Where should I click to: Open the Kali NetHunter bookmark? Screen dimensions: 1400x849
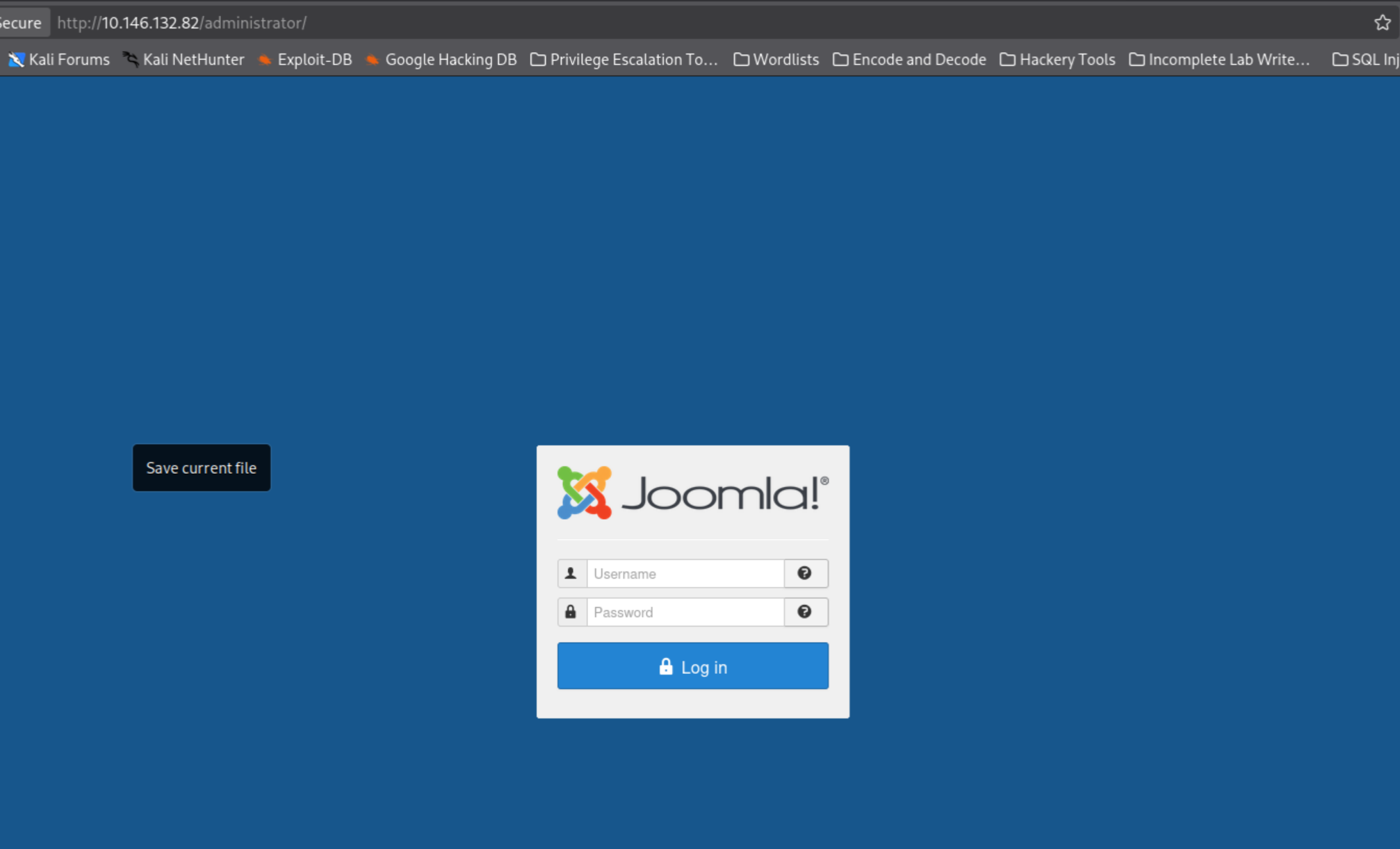(x=184, y=60)
